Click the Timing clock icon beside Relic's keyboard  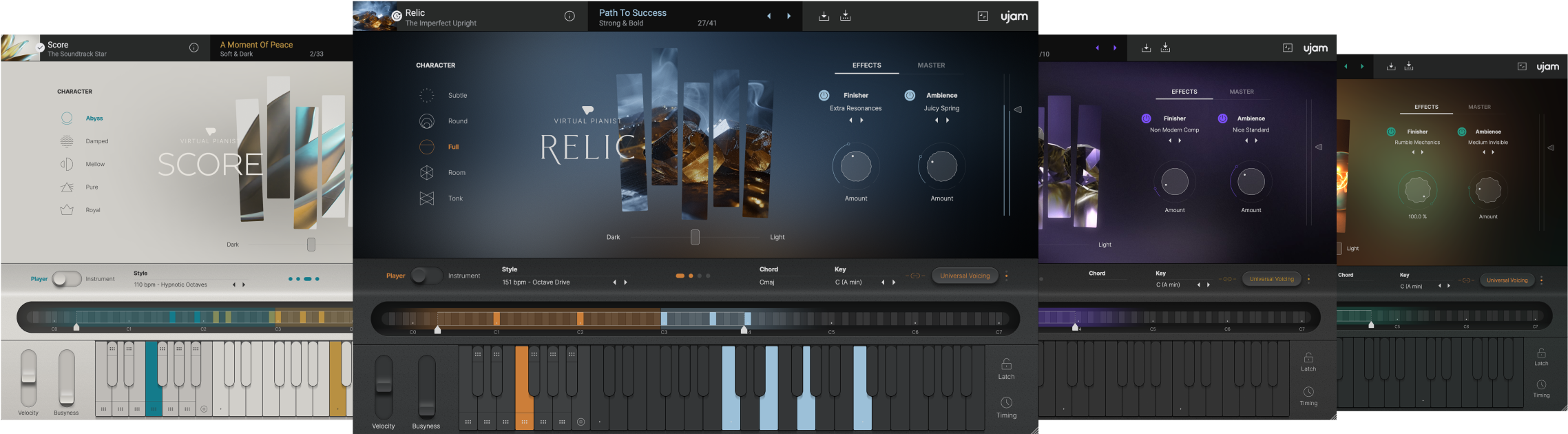coord(1006,403)
